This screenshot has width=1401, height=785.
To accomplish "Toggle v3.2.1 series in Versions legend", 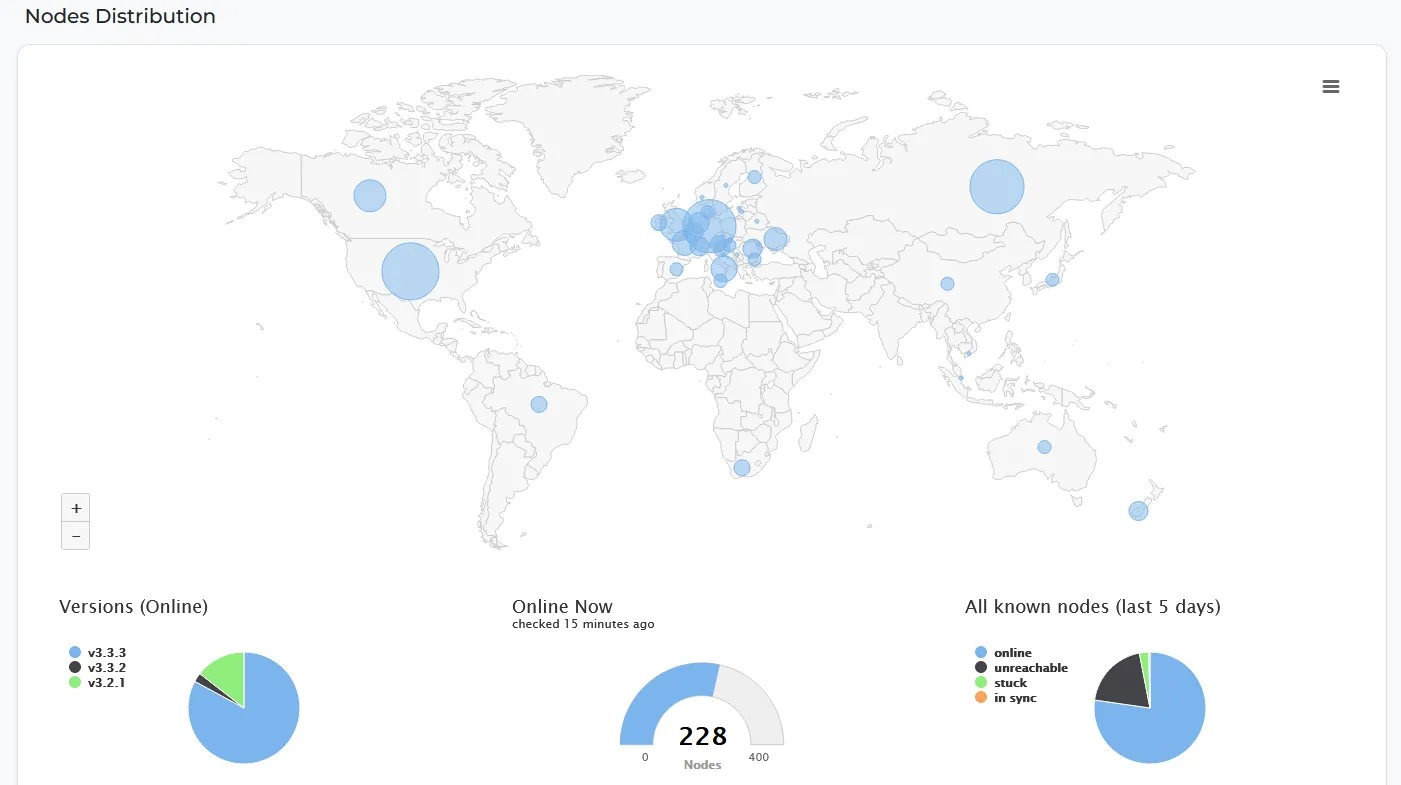I will (98, 682).
